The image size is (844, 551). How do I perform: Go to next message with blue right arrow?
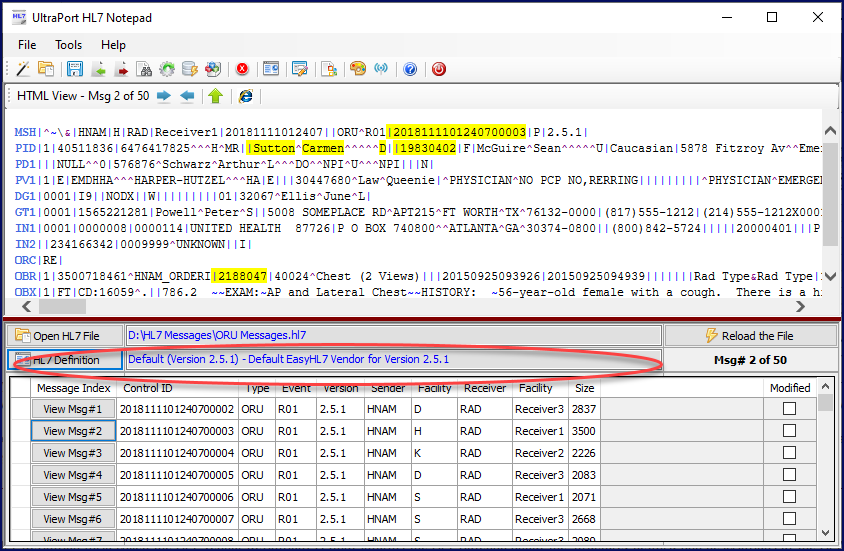click(x=164, y=96)
